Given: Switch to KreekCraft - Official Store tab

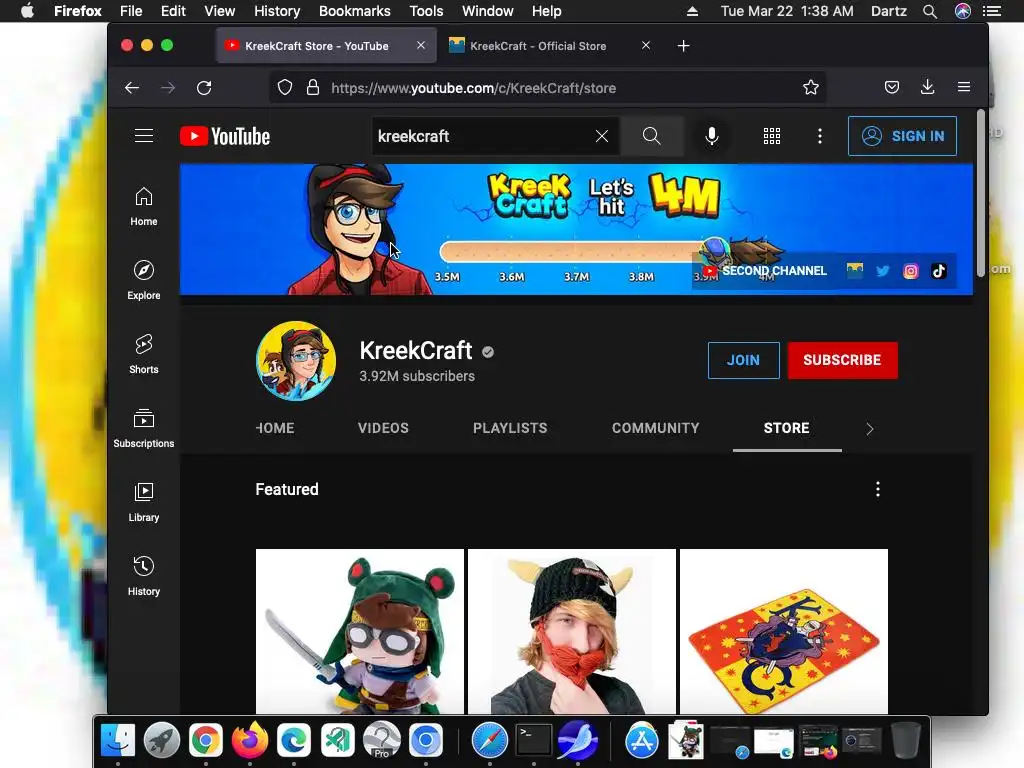Looking at the screenshot, I should pyautogui.click(x=538, y=46).
